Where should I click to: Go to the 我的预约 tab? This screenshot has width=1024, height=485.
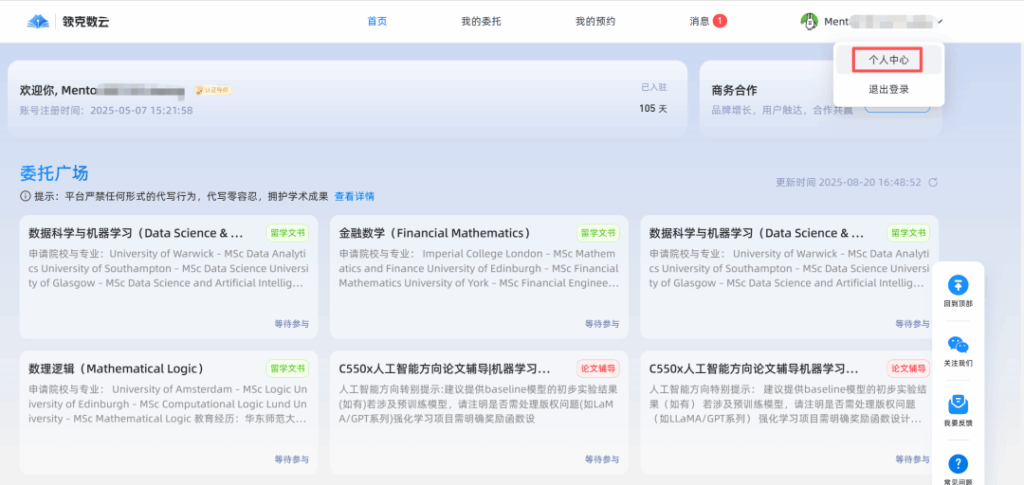[x=595, y=21]
